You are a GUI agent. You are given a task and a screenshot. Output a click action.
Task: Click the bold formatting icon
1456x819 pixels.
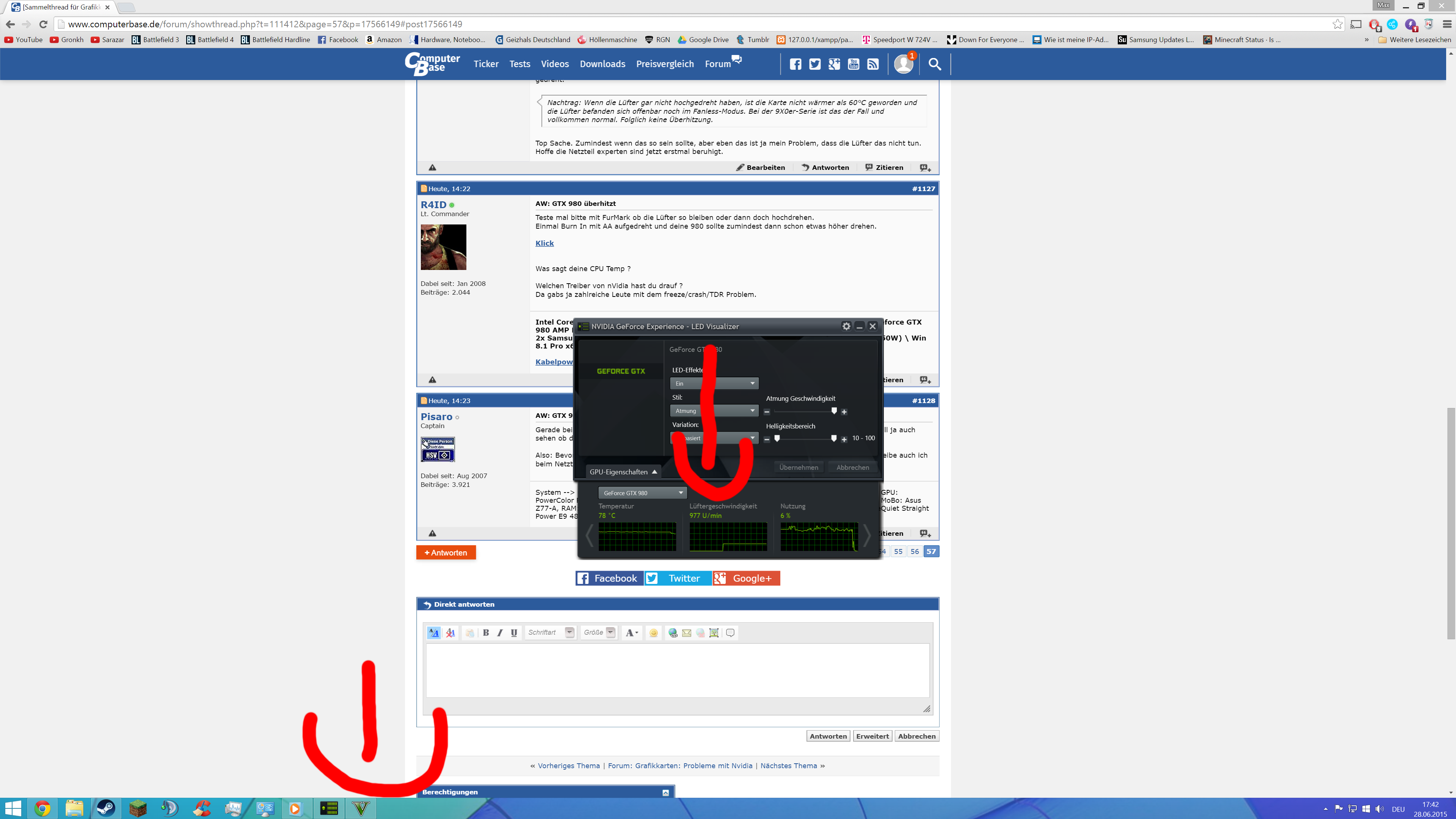[x=485, y=632]
